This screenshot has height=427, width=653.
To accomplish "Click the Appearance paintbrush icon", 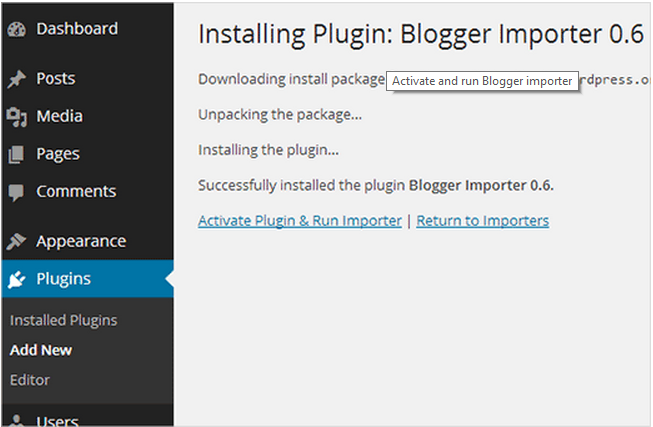I will click(17, 241).
